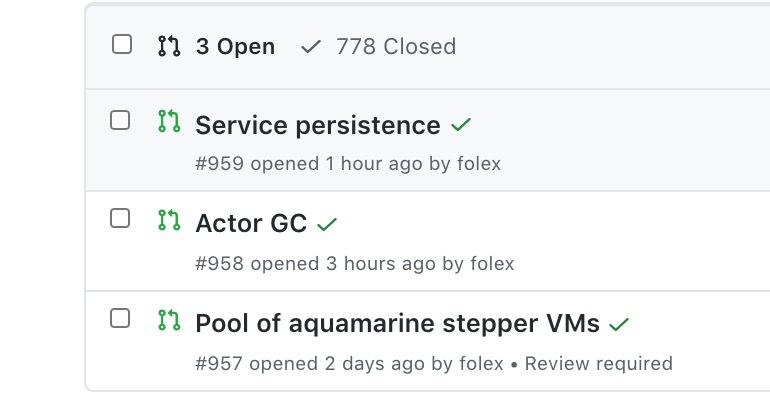Click author folex on pull request #959
This screenshot has height=406, width=770.
[x=479, y=163]
